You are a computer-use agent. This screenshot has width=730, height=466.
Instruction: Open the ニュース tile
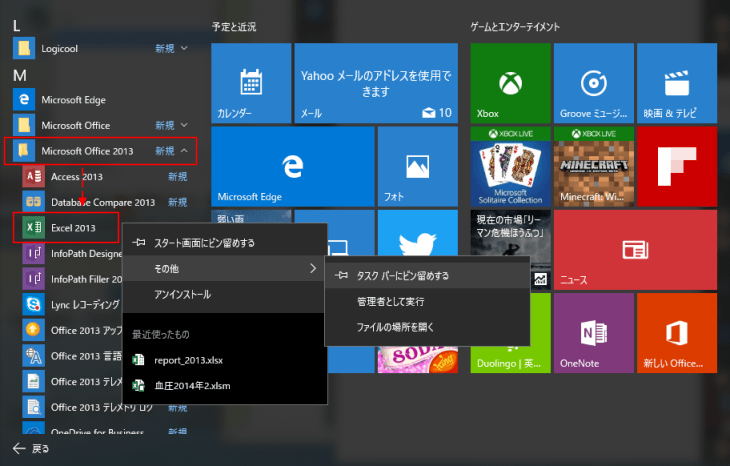[635, 250]
